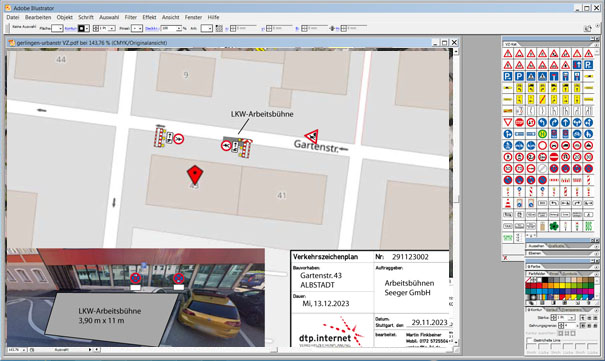Select the red No Entry sign symbol
Screen dimensions: 605x361
point(554,157)
